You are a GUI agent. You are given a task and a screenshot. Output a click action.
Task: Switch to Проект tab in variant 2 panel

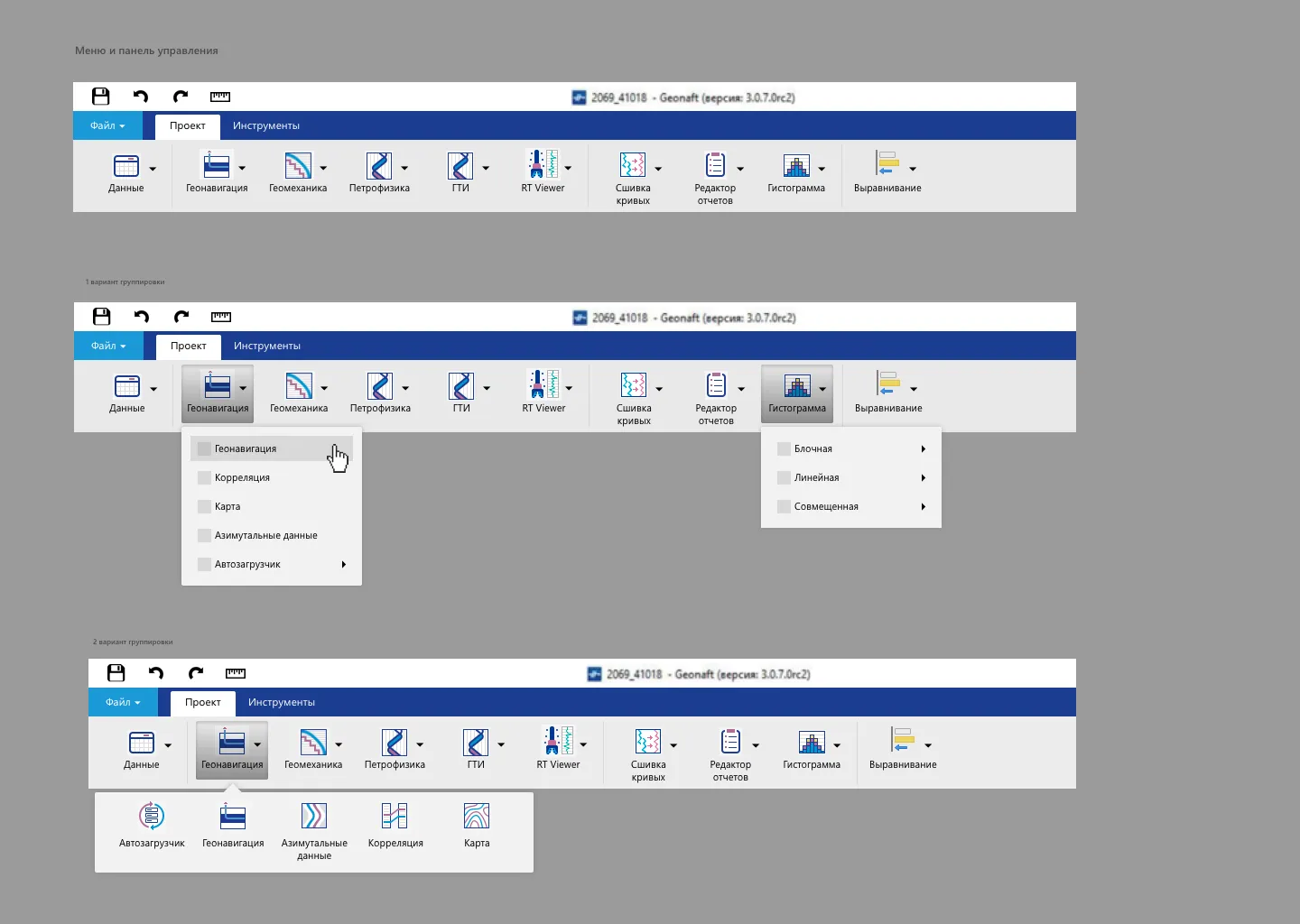pyautogui.click(x=203, y=703)
